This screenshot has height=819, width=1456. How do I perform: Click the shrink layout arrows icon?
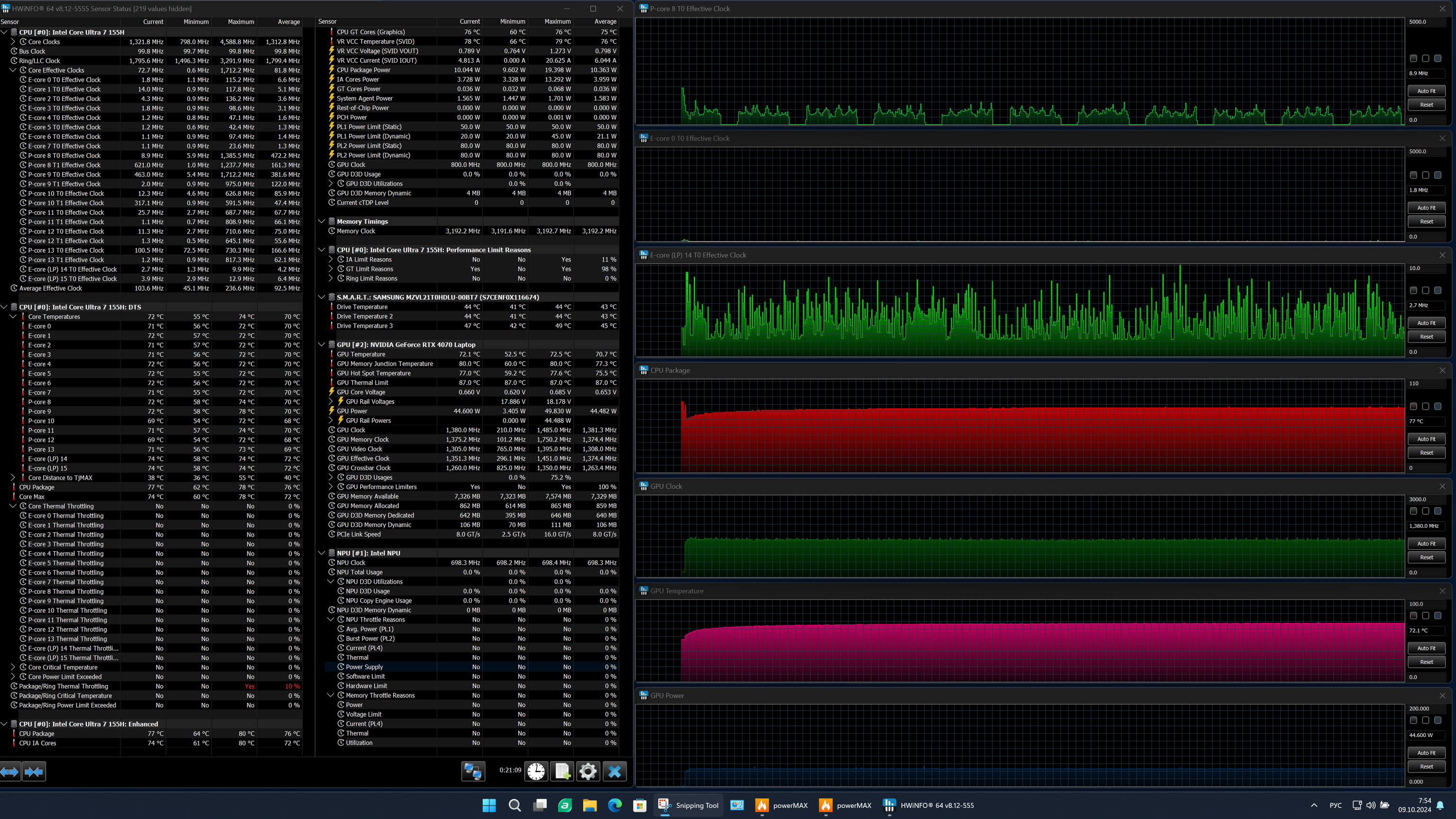pos(34,771)
